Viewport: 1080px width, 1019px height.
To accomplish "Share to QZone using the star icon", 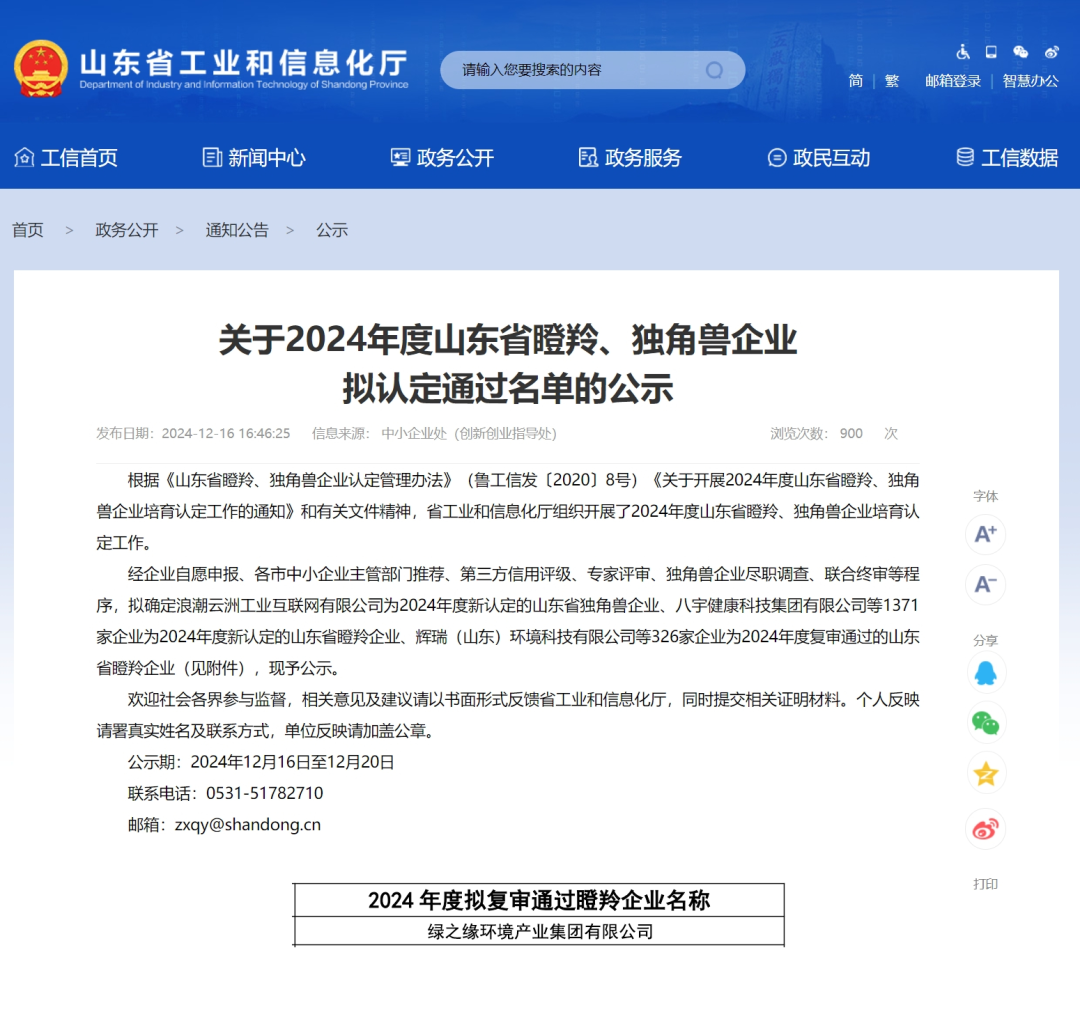I will [985, 773].
